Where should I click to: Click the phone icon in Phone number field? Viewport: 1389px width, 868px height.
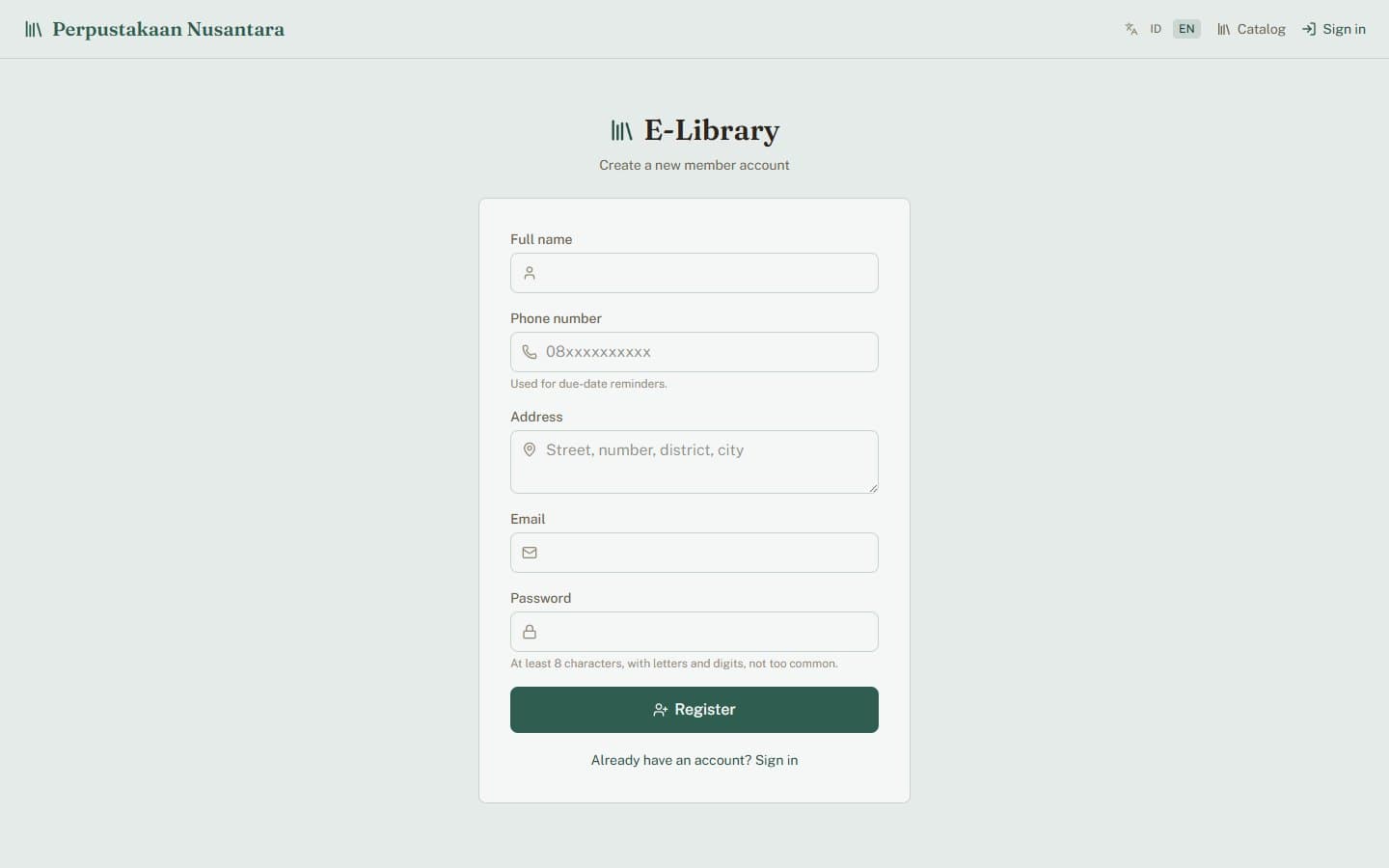click(530, 352)
